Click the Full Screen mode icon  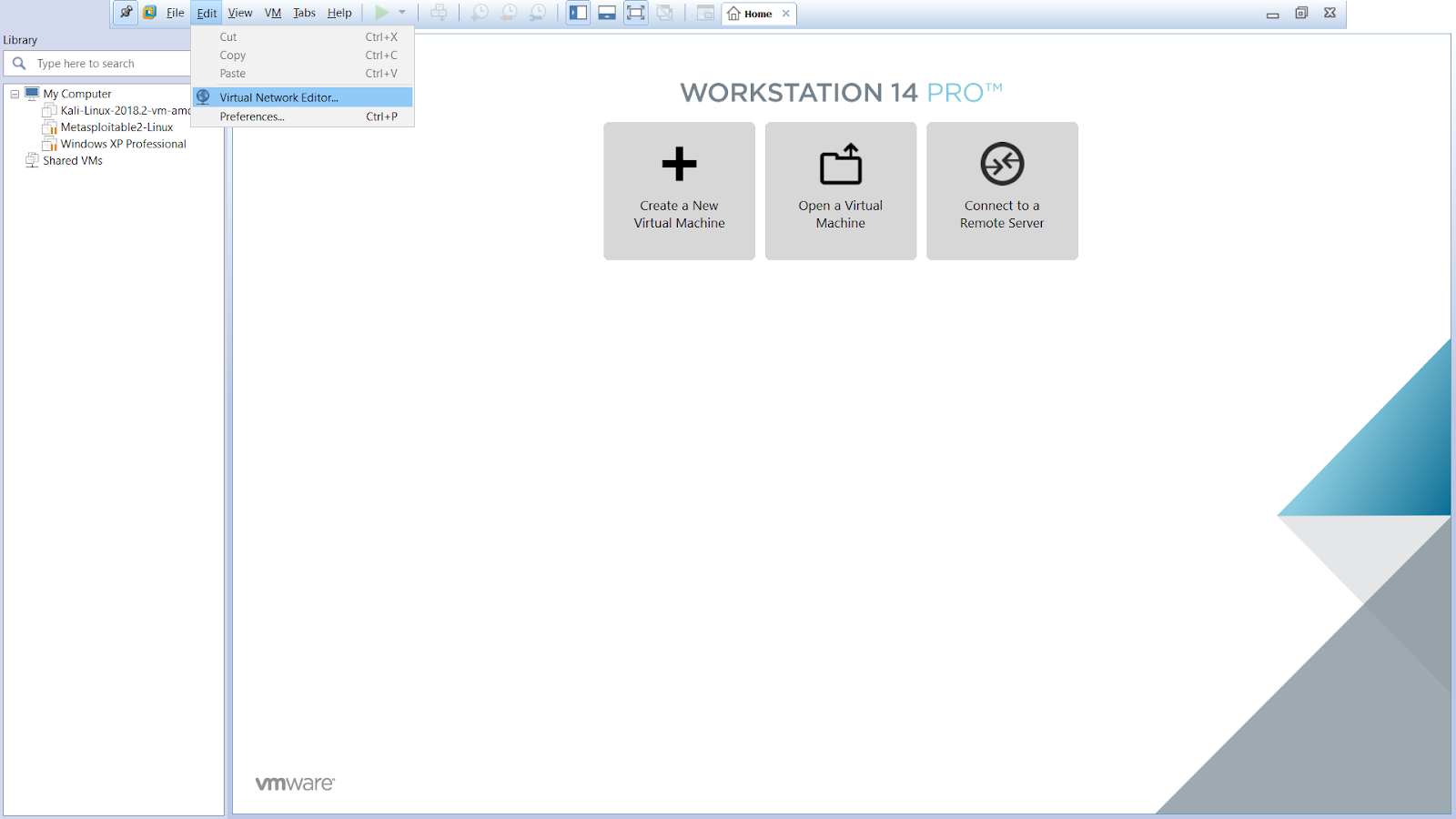click(636, 13)
